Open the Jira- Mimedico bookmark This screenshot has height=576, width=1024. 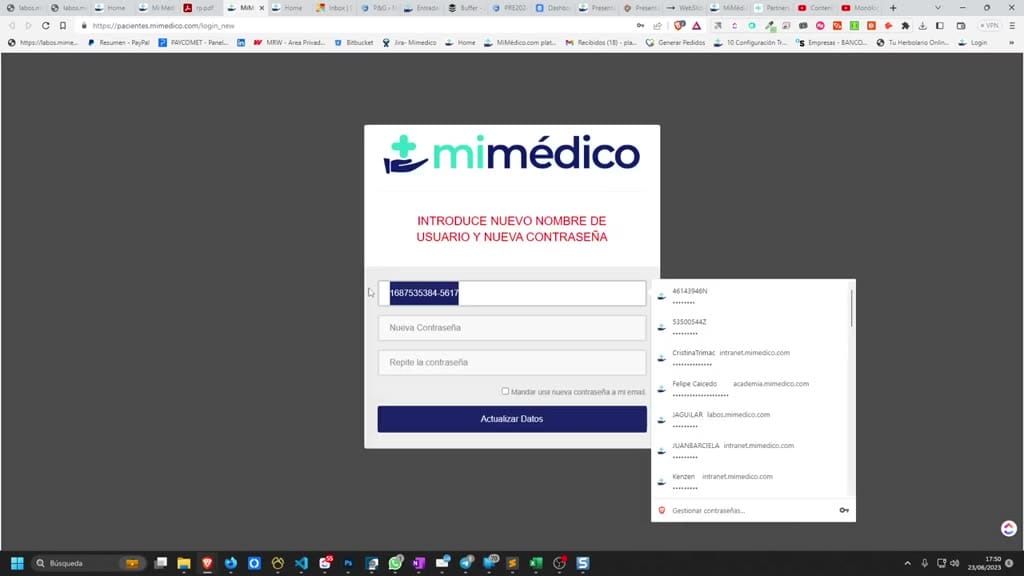click(x=409, y=42)
